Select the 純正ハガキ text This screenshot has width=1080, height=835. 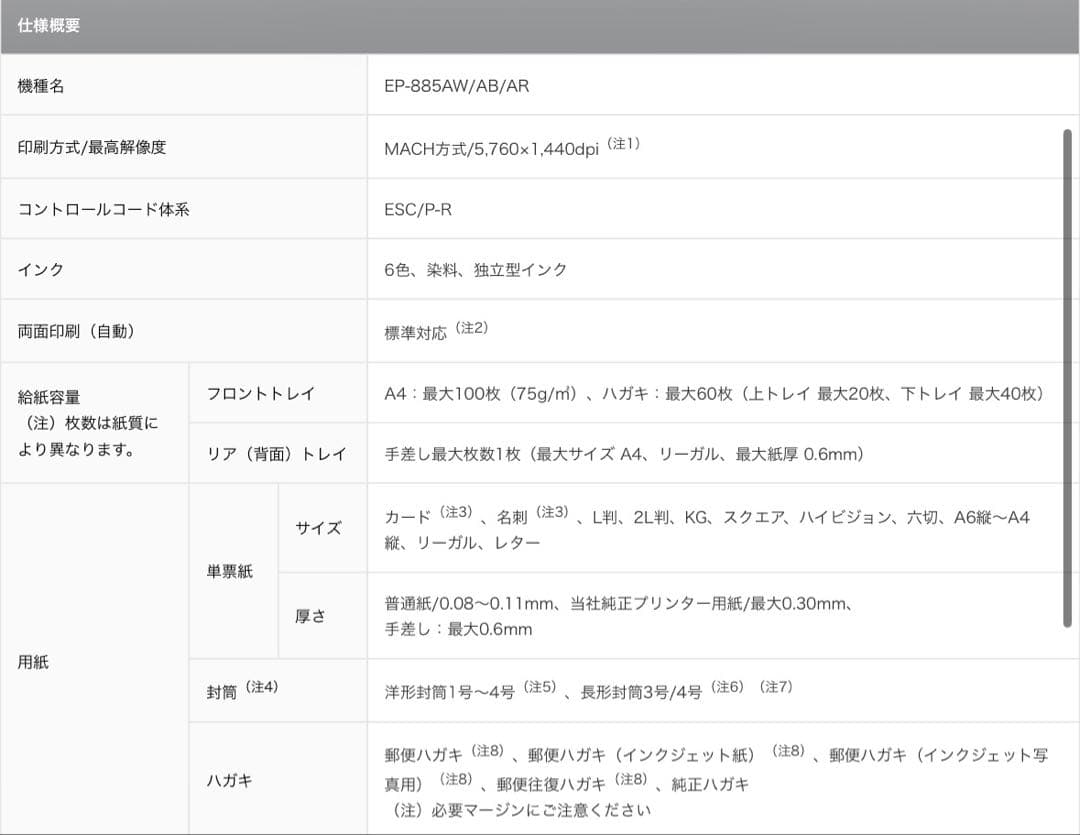tap(710, 785)
